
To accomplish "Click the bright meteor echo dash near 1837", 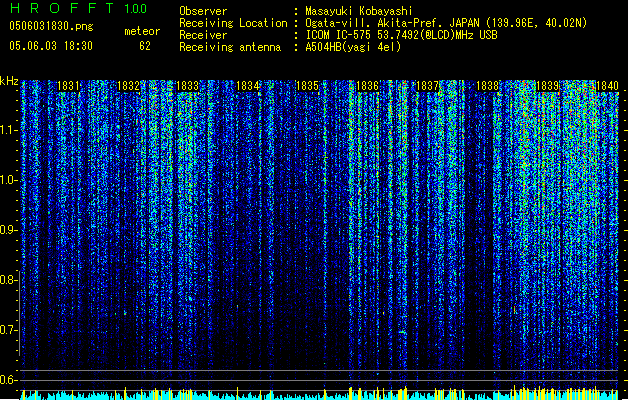I will tap(402, 332).
